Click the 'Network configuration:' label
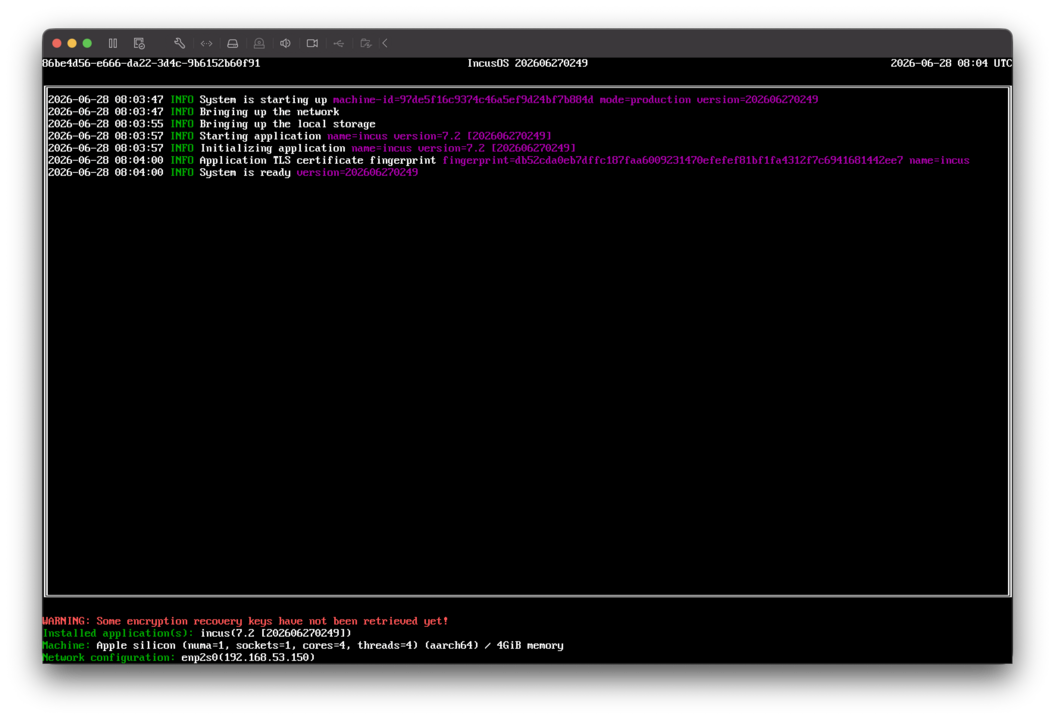Screen dimensions: 1055x720 coord(108,657)
